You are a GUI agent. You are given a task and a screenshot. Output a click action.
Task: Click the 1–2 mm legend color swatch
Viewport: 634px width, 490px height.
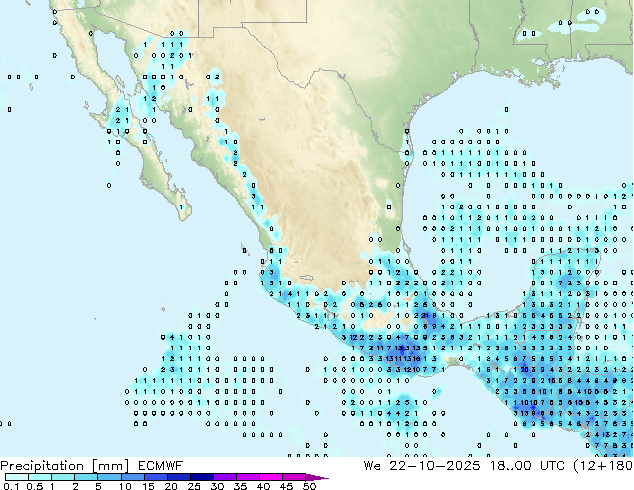63,477
